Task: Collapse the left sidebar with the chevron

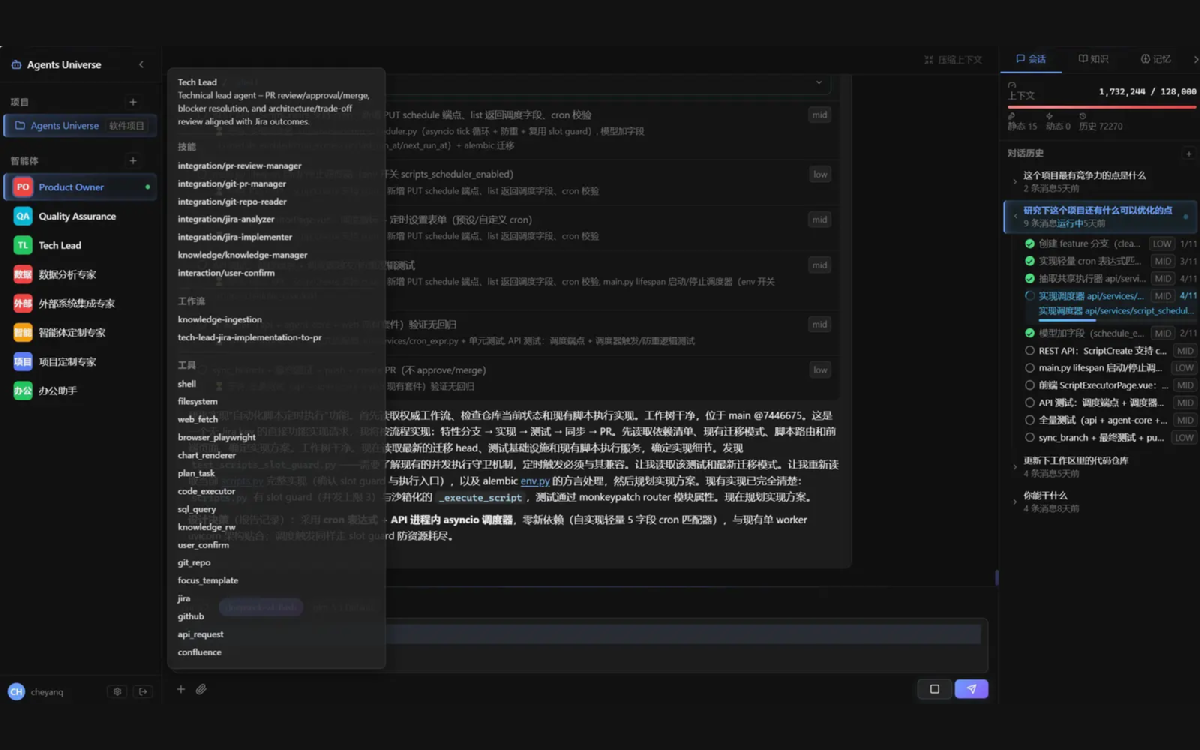Action: 141,65
